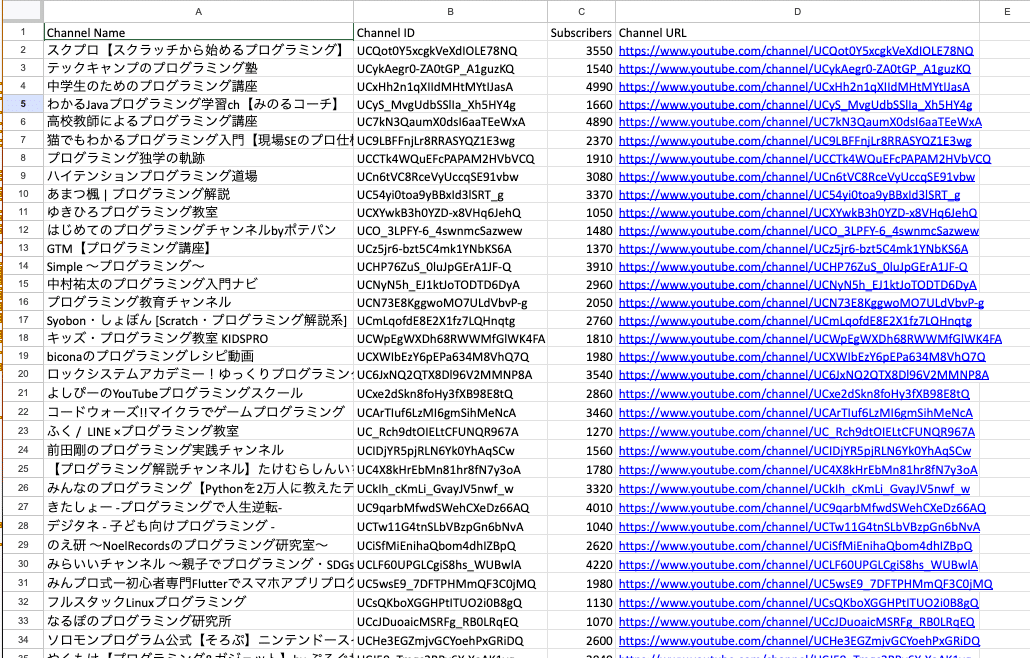Viewport: 1030px width, 658px height.
Task: Select cell 'プログラミング教育チャンネル'
Action: click(198, 302)
